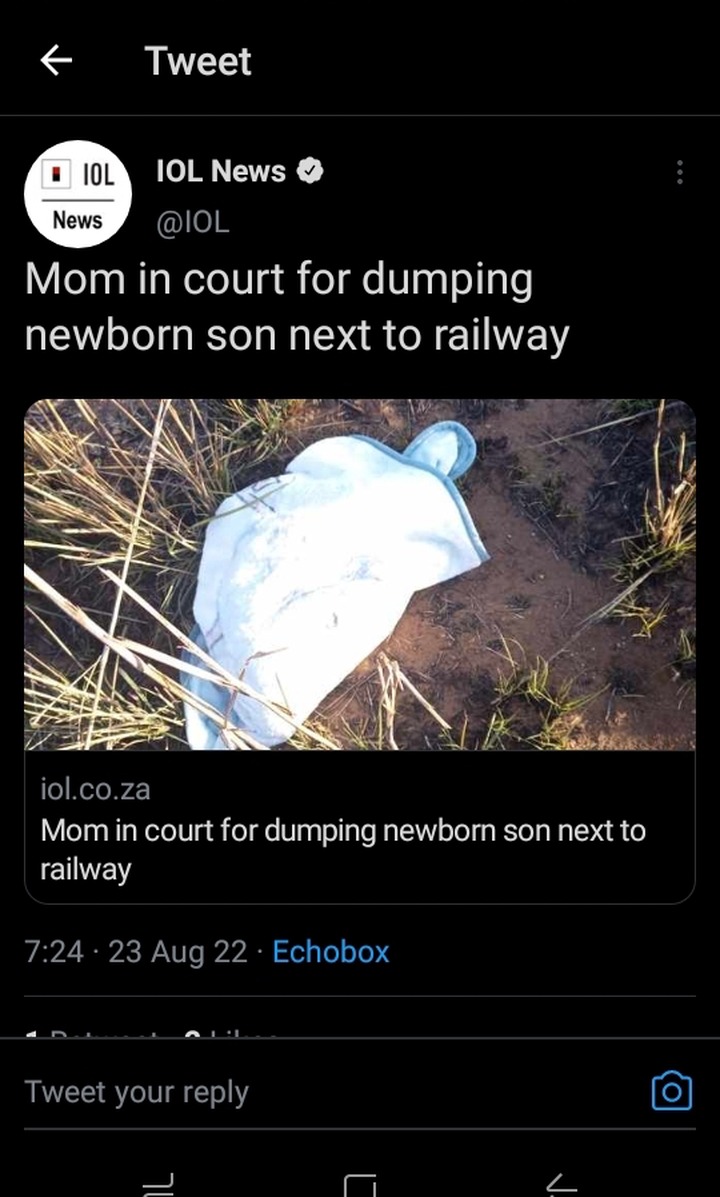This screenshot has width=720, height=1197.
Task: Open the three-dot tweet options menu
Action: (679, 172)
